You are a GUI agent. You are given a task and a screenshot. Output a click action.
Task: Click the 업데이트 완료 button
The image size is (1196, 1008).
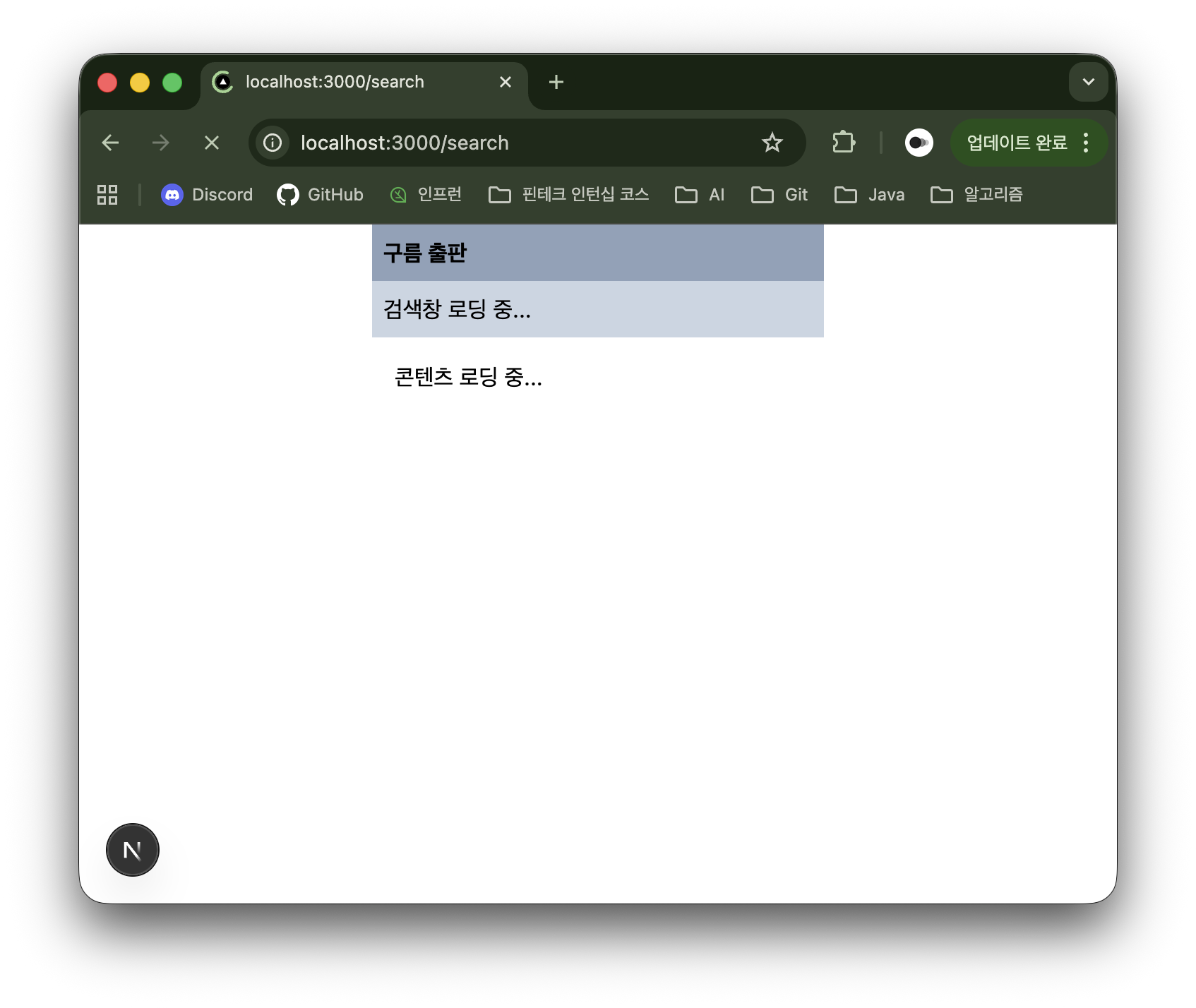tap(1016, 143)
